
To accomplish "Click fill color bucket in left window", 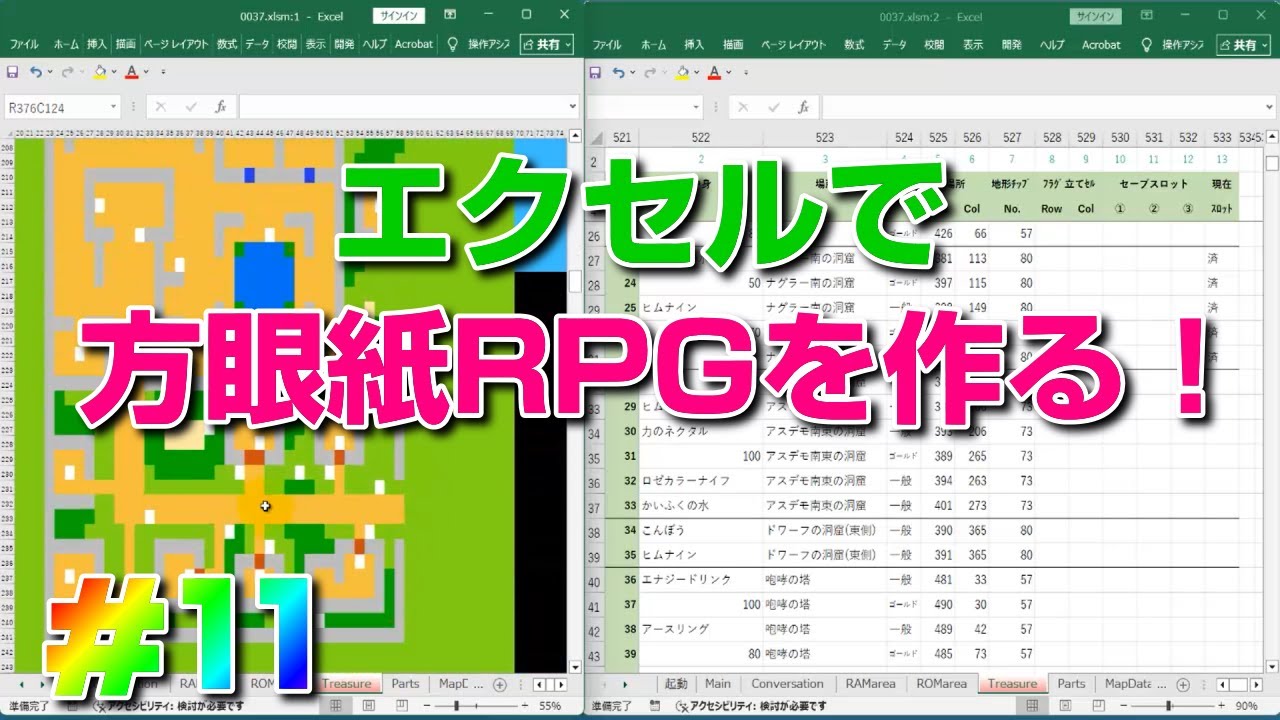I will (99, 72).
